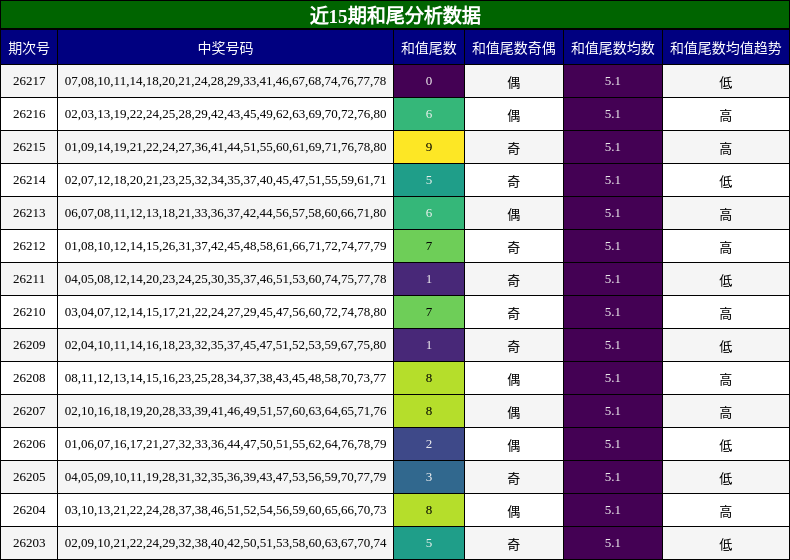The image size is (790, 560).
Task: Click the 5.1 average cell in row 26204
Action: tap(613, 510)
